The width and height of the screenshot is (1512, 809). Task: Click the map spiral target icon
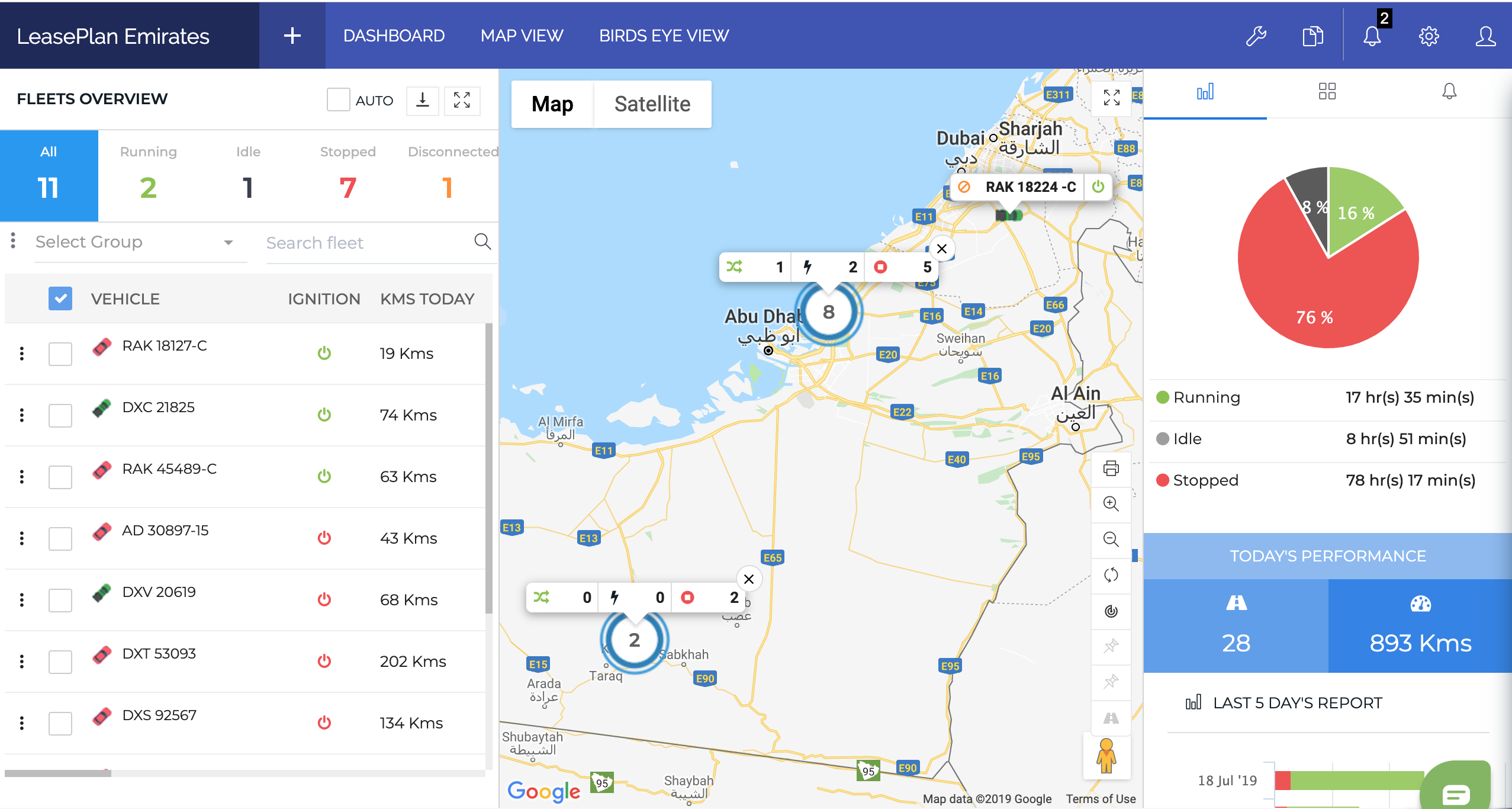[1111, 611]
